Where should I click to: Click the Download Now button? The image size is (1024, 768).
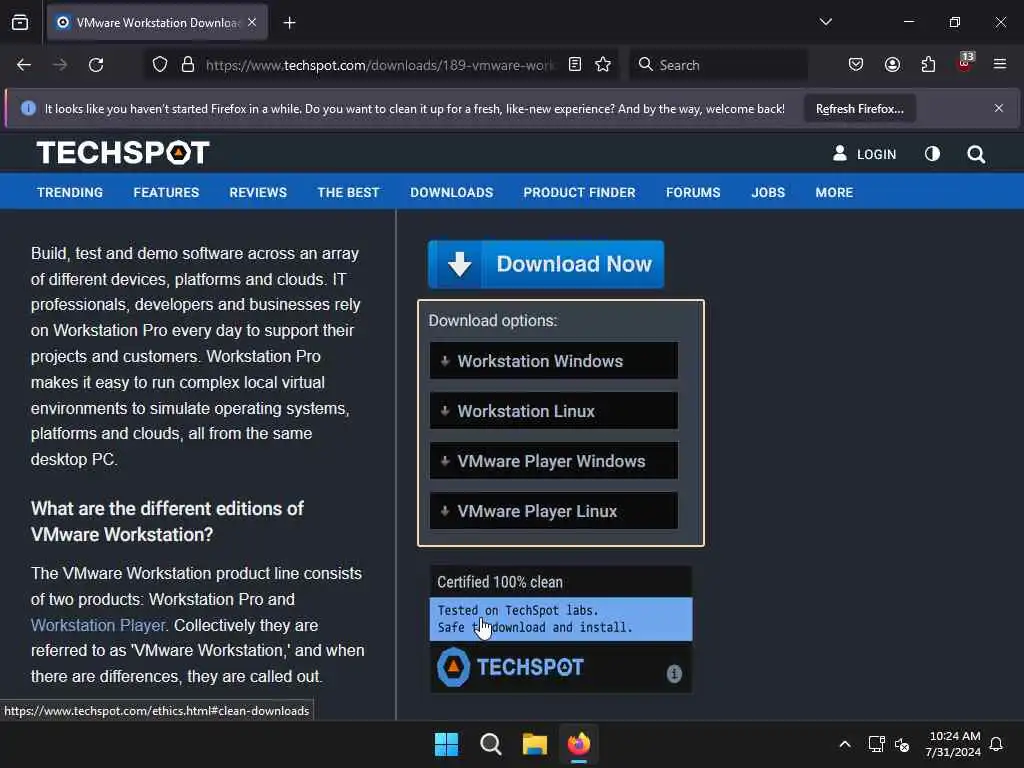(x=546, y=264)
